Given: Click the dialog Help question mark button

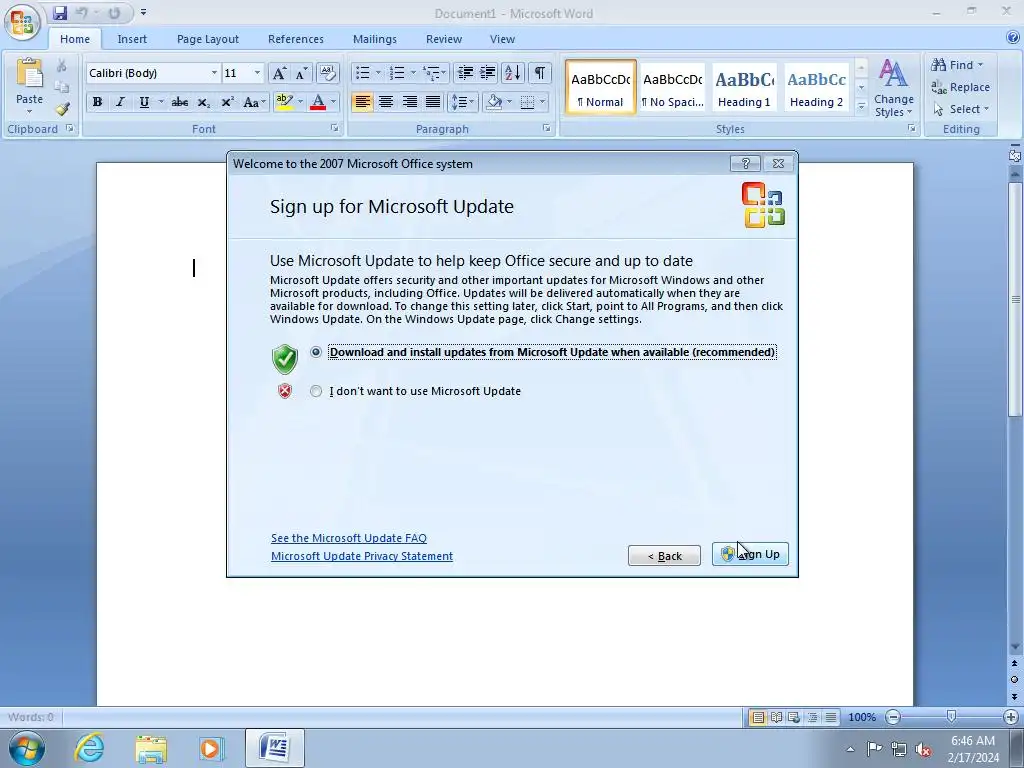Looking at the screenshot, I should point(745,163).
